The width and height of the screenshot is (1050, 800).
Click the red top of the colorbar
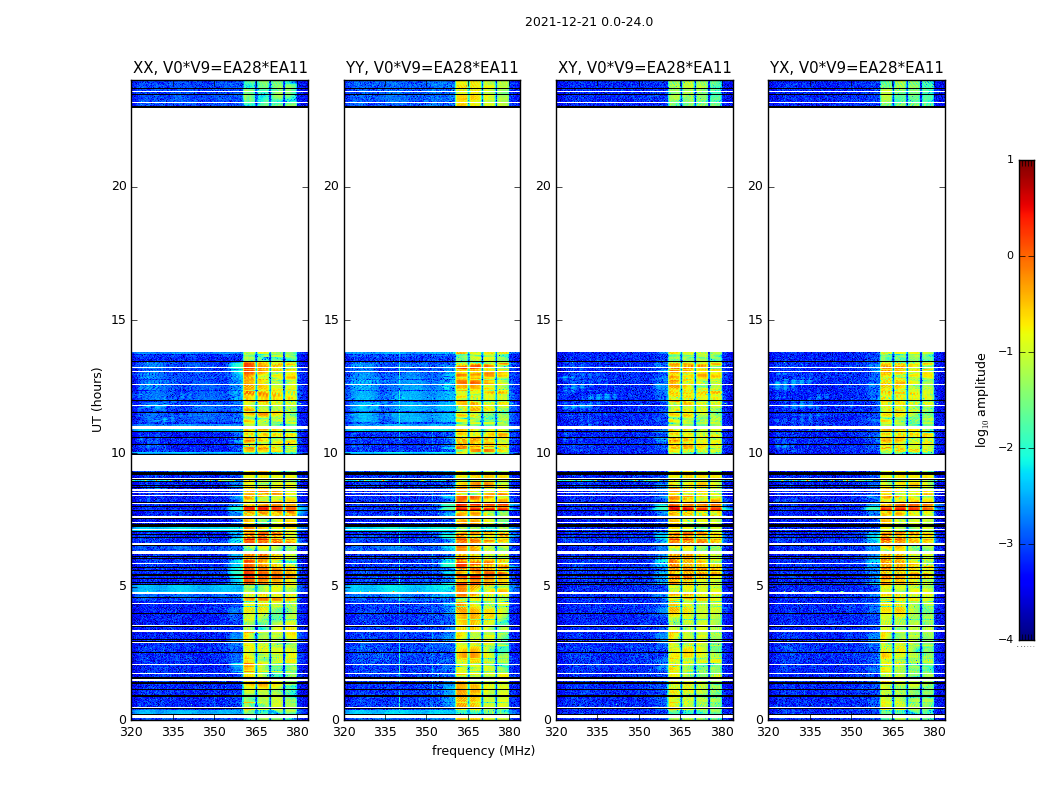pos(1027,167)
